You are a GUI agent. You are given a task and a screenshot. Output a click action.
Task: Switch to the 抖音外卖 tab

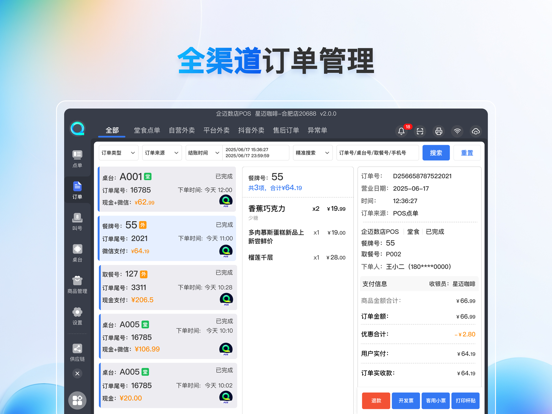251,130
